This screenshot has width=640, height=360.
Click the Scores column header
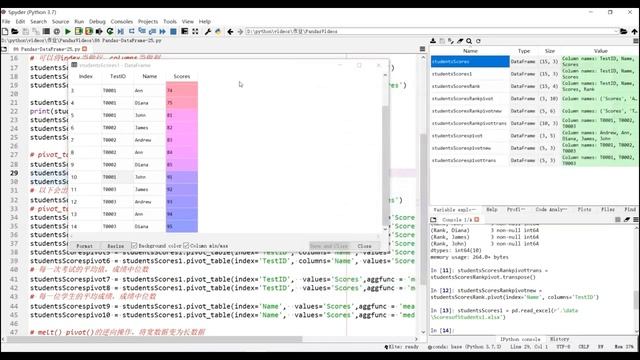click(x=182, y=76)
